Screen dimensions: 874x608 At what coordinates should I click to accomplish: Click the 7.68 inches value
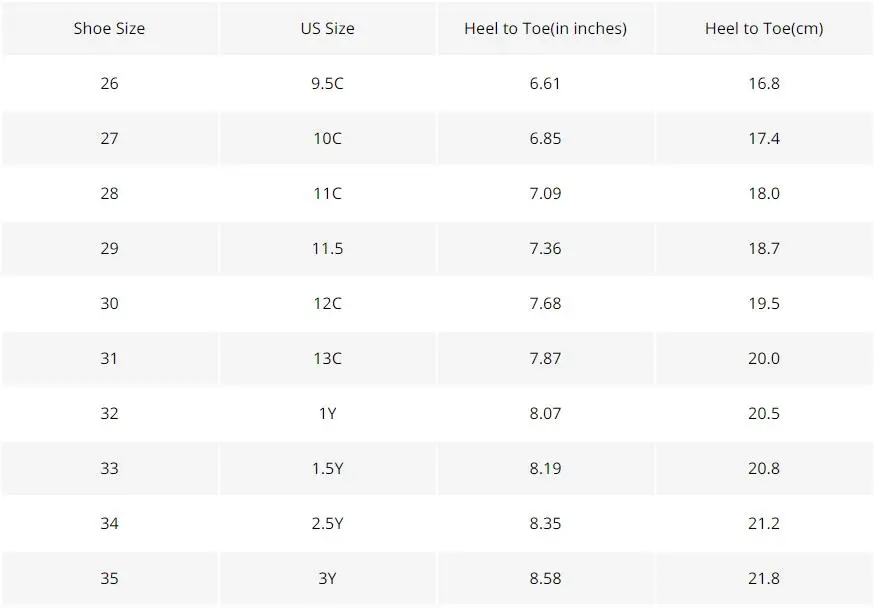(x=546, y=303)
